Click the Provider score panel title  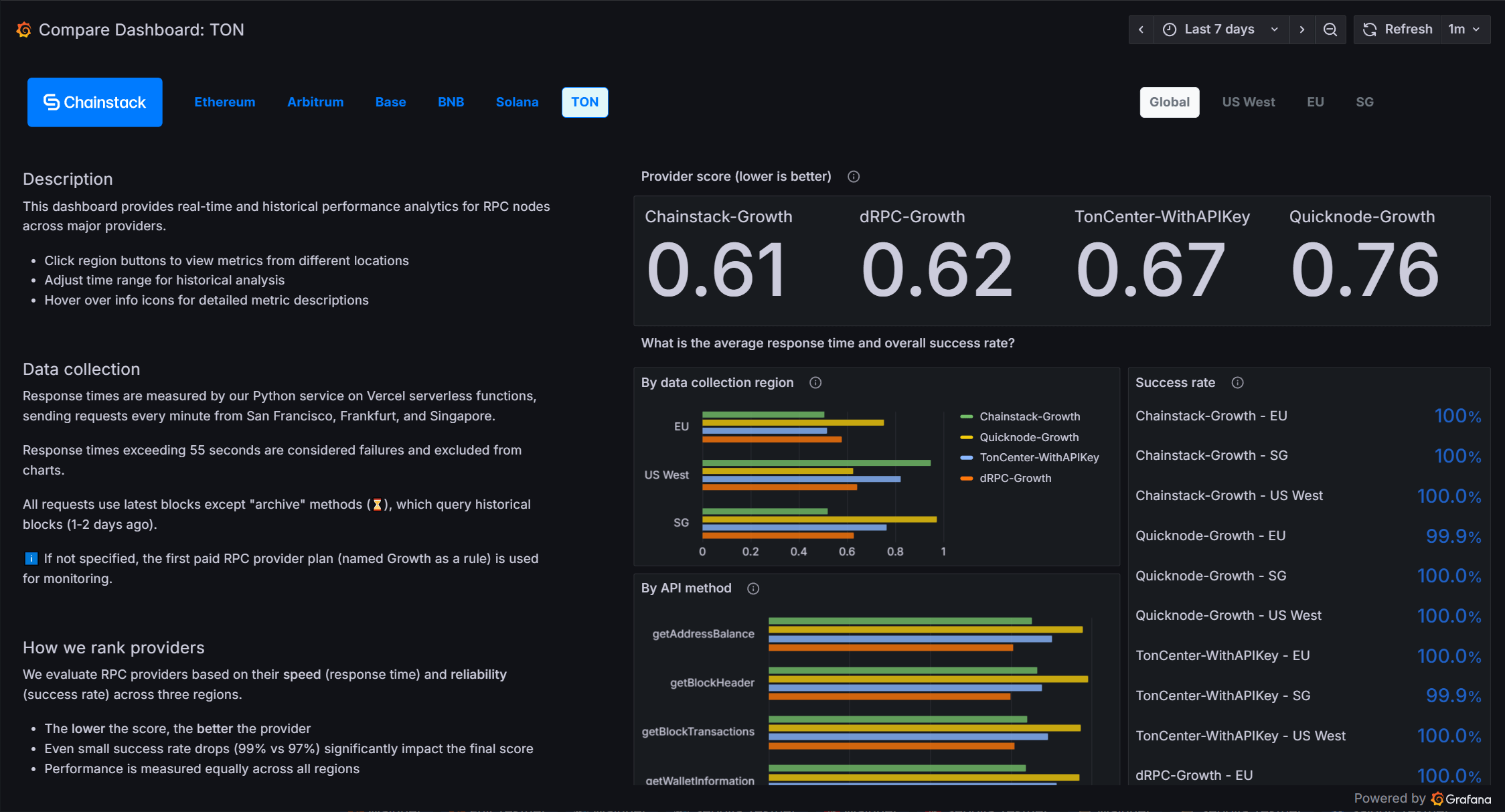[x=736, y=177]
